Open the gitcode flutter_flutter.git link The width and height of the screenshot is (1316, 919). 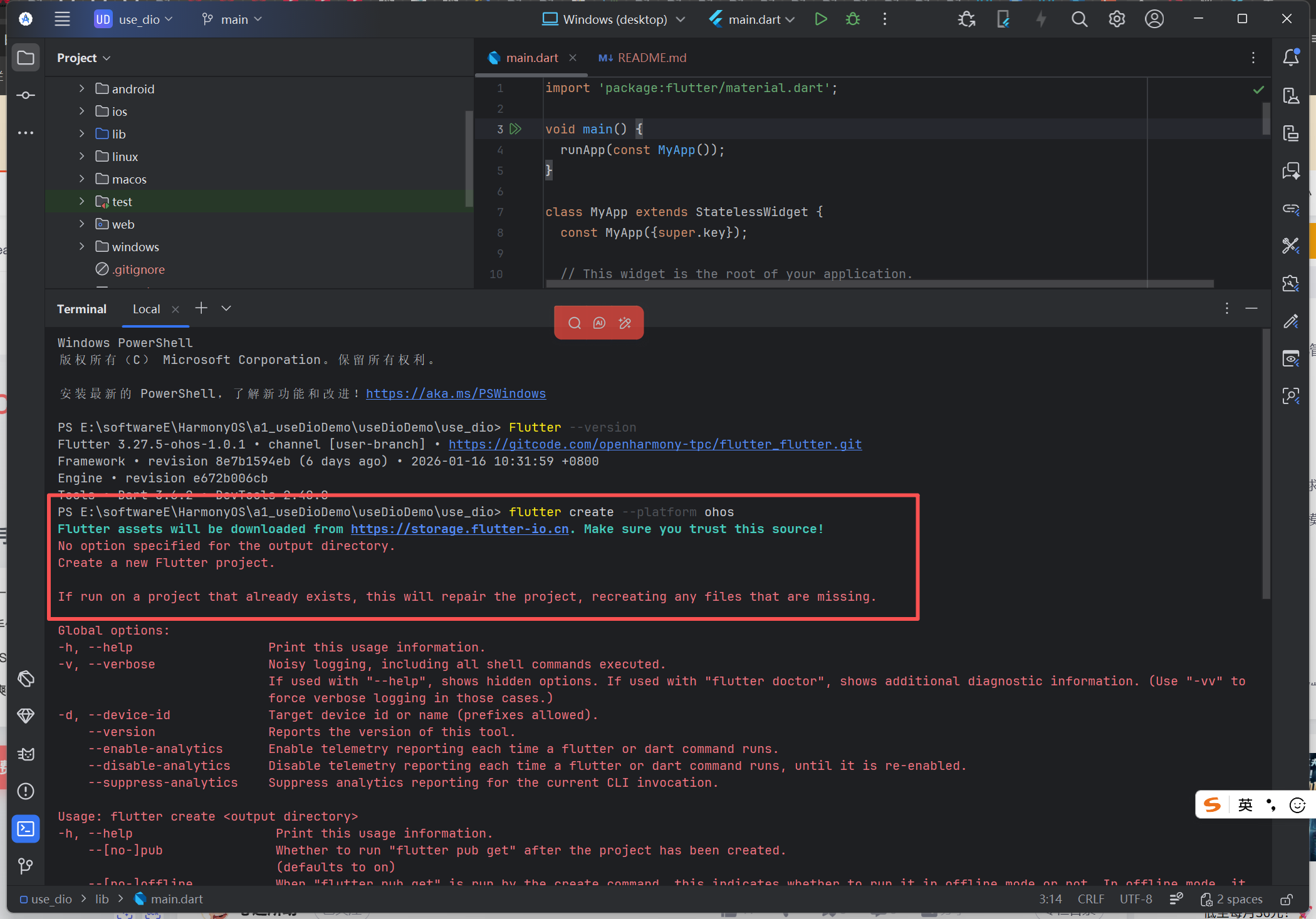click(655, 444)
